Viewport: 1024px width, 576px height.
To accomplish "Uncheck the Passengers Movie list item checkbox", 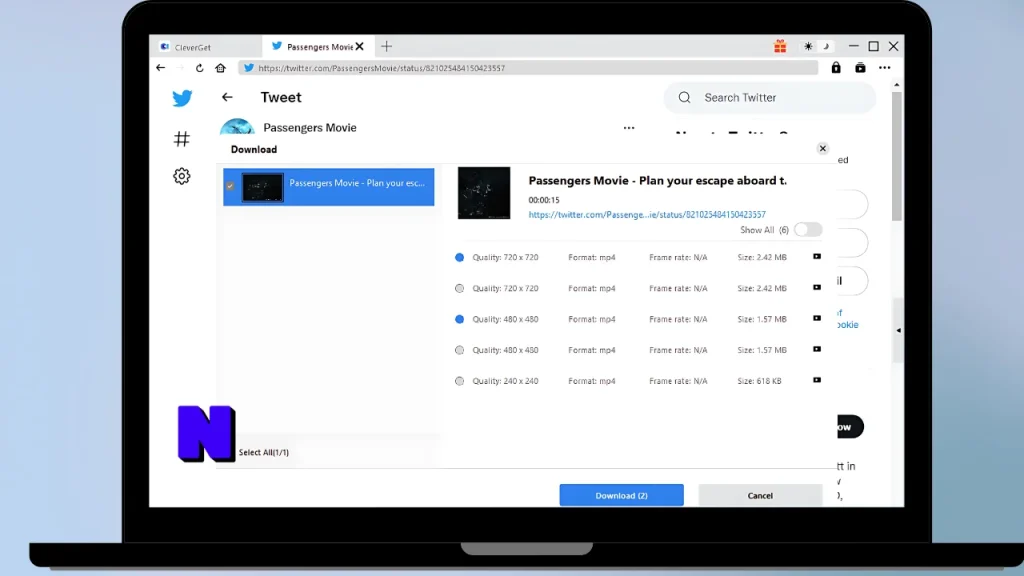I will point(230,186).
